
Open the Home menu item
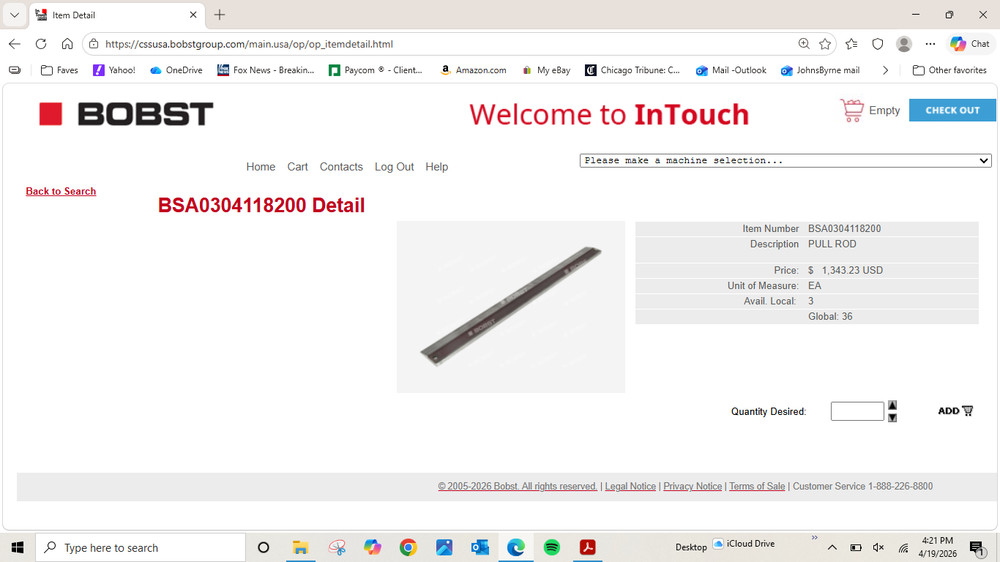[x=261, y=166]
